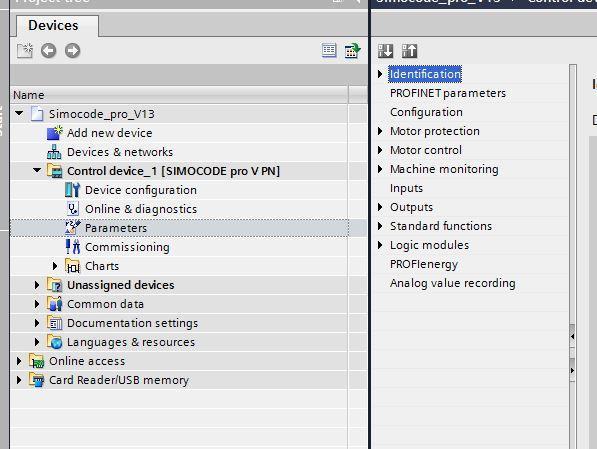Viewport: 597px width, 449px height.
Task: Click the Documentation settings icon
Action: 54,323
